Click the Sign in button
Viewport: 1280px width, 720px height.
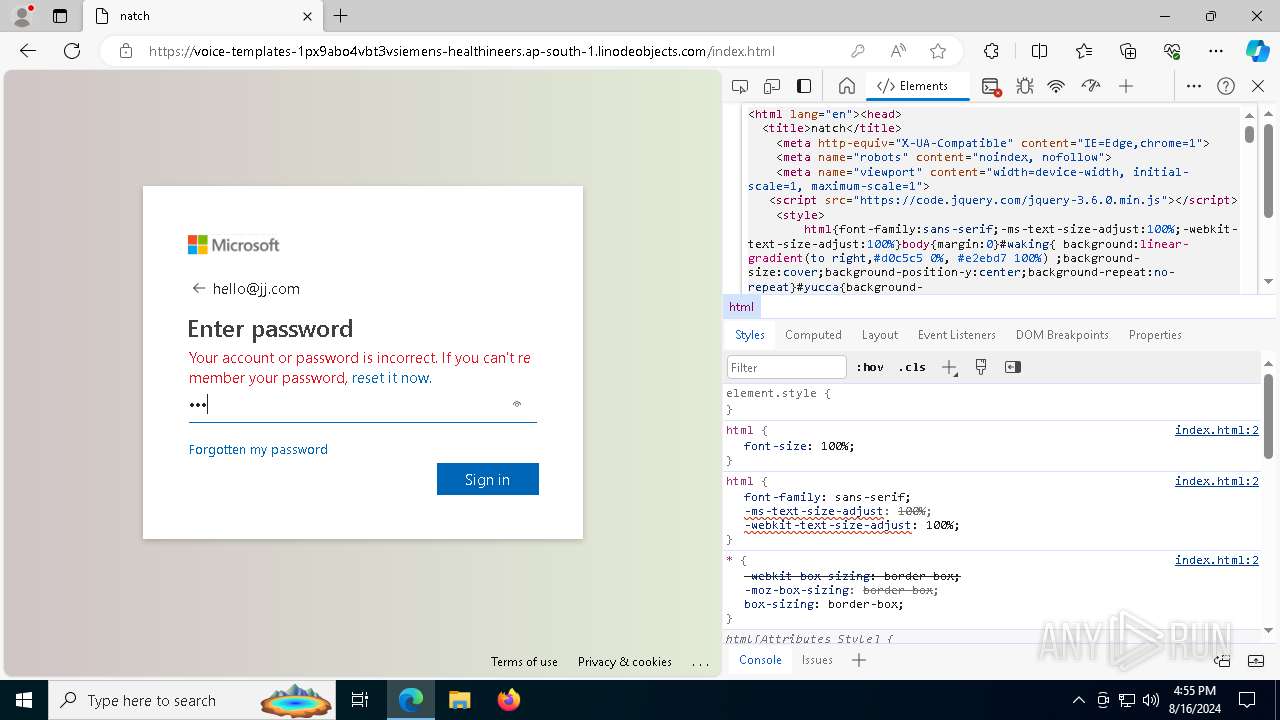(488, 479)
